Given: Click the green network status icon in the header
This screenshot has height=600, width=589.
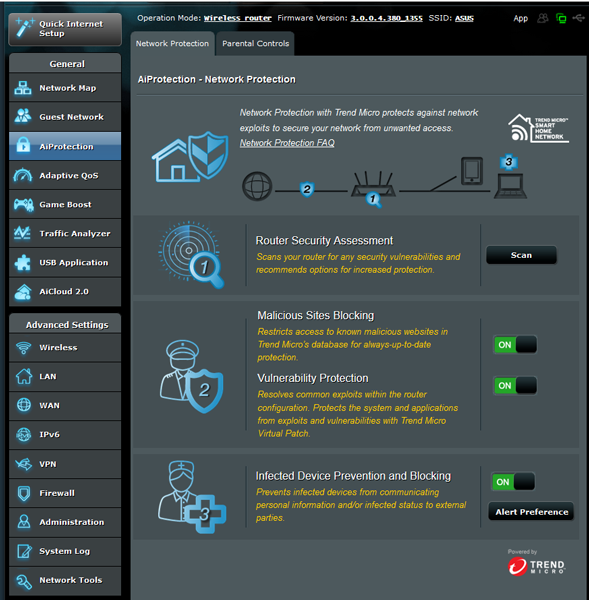Looking at the screenshot, I should click(x=561, y=18).
